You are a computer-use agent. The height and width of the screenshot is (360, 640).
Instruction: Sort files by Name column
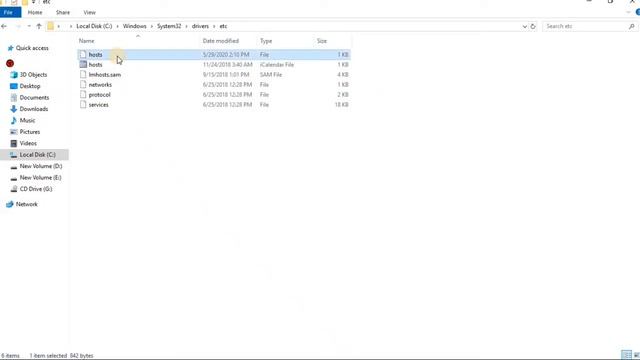(87, 41)
